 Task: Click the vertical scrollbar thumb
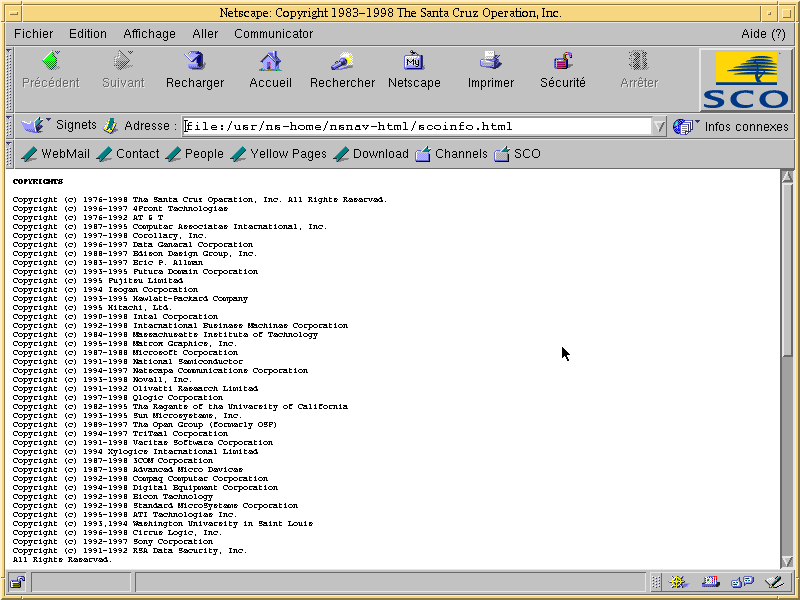point(787,270)
